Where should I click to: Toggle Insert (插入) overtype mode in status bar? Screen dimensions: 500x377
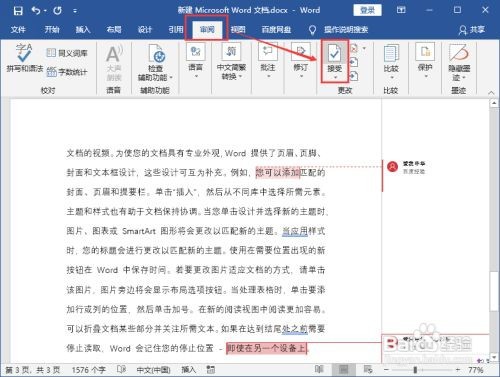point(188,369)
